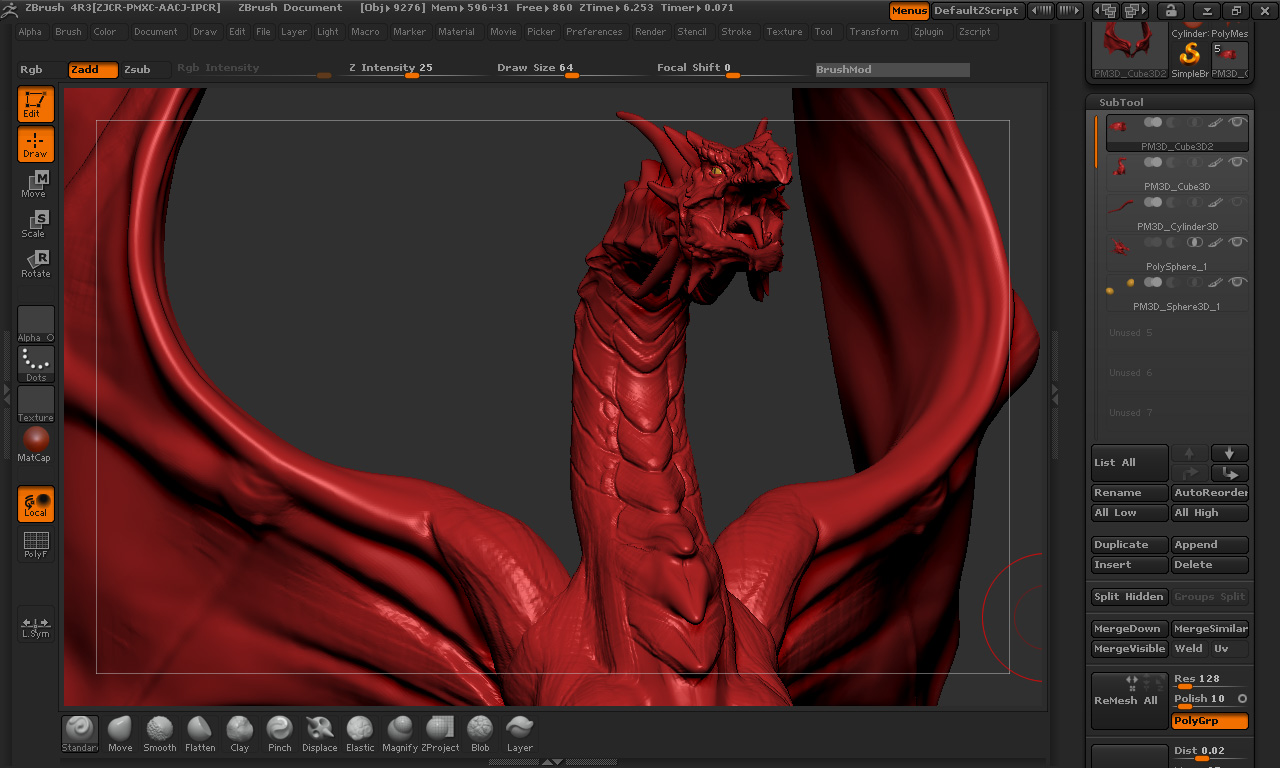Hide the PM3D_Cube3D subtool with eye icon
The width and height of the screenshot is (1280, 768).
coord(1238,162)
